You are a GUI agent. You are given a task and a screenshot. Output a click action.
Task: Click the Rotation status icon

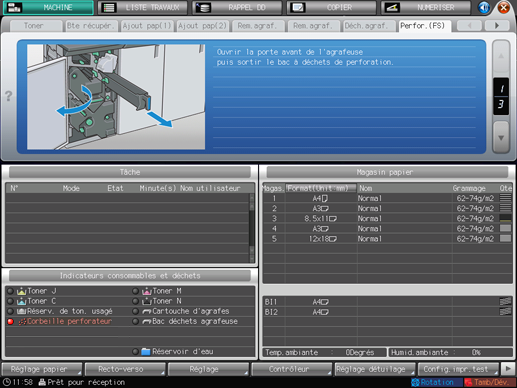click(415, 382)
